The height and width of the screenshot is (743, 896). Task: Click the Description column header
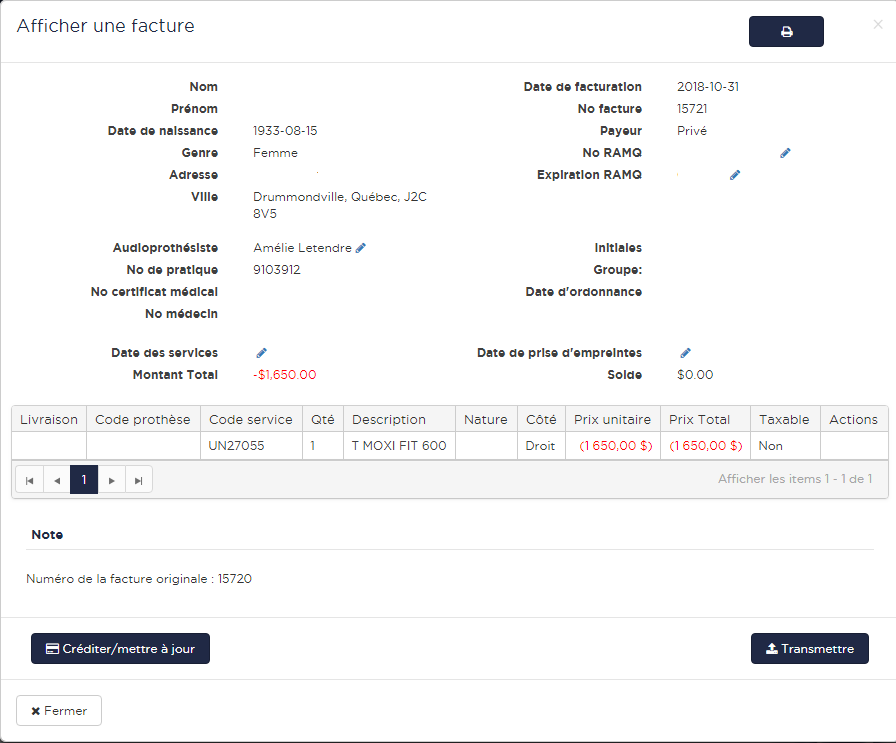389,419
